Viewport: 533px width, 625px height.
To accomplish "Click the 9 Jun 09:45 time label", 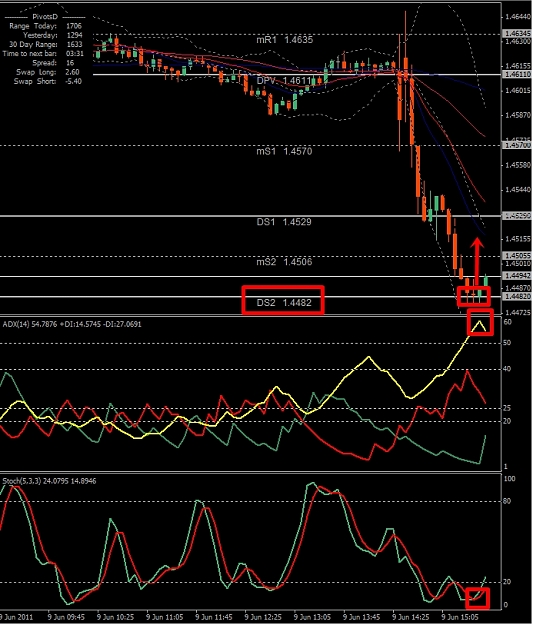I will [x=66, y=617].
